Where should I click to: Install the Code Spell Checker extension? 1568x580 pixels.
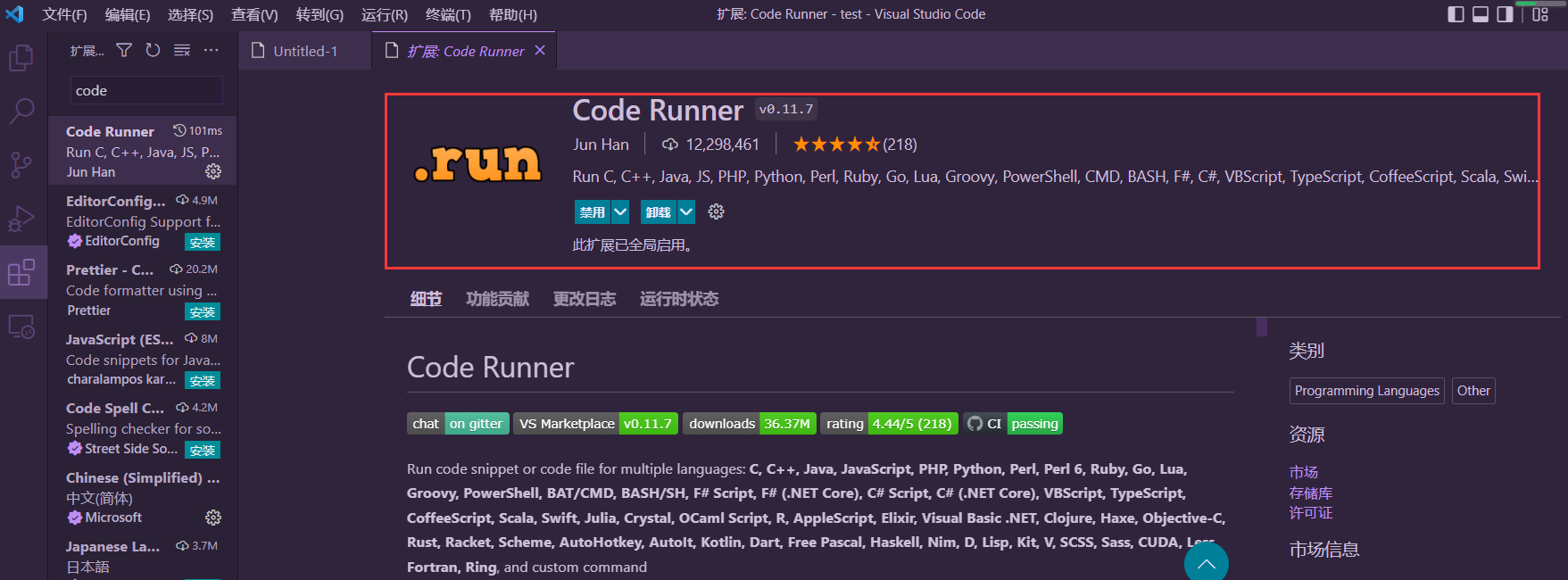pyautogui.click(x=203, y=450)
